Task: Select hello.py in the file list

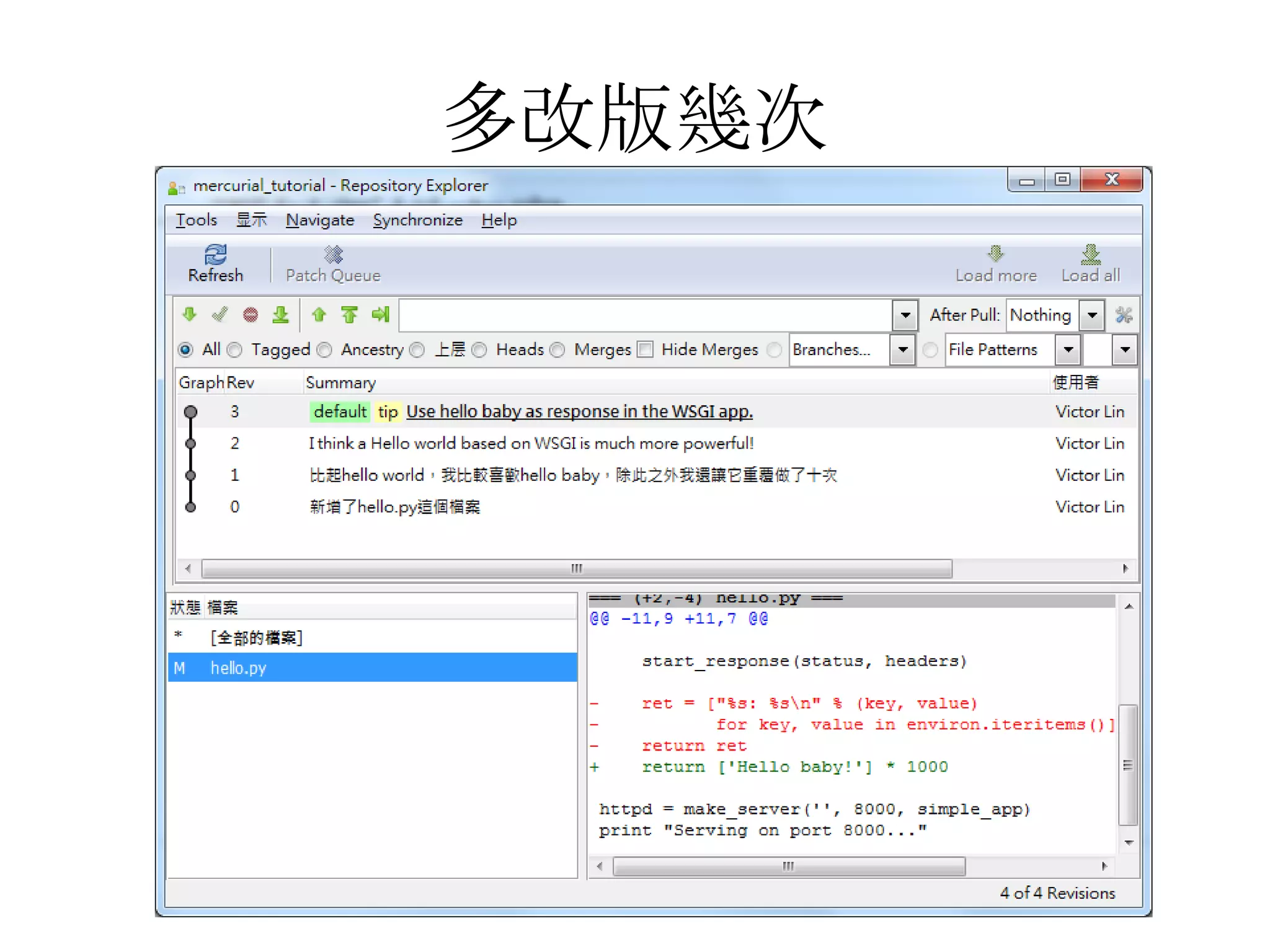Action: (x=239, y=668)
